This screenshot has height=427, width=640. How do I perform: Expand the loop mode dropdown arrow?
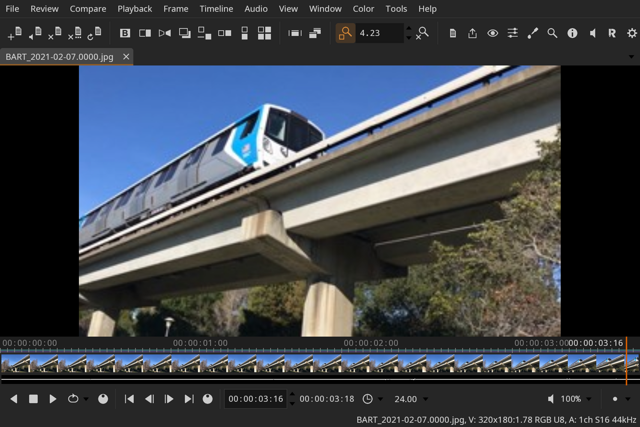[x=86, y=399]
